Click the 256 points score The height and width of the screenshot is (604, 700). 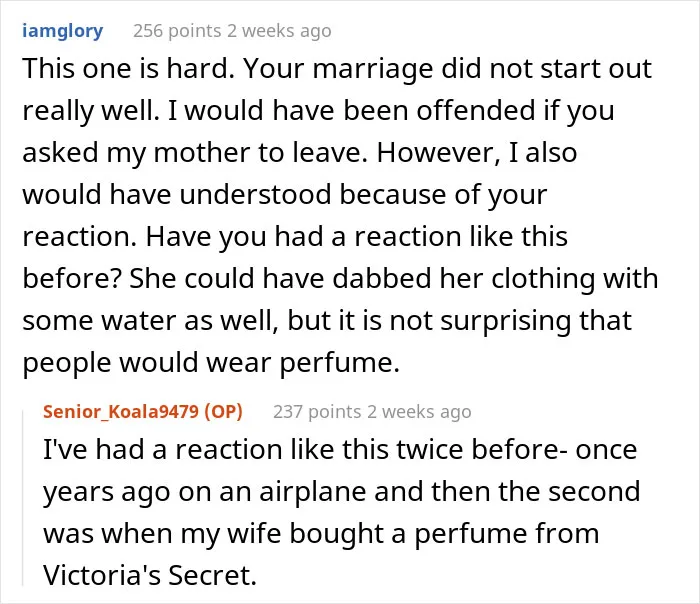tap(177, 31)
